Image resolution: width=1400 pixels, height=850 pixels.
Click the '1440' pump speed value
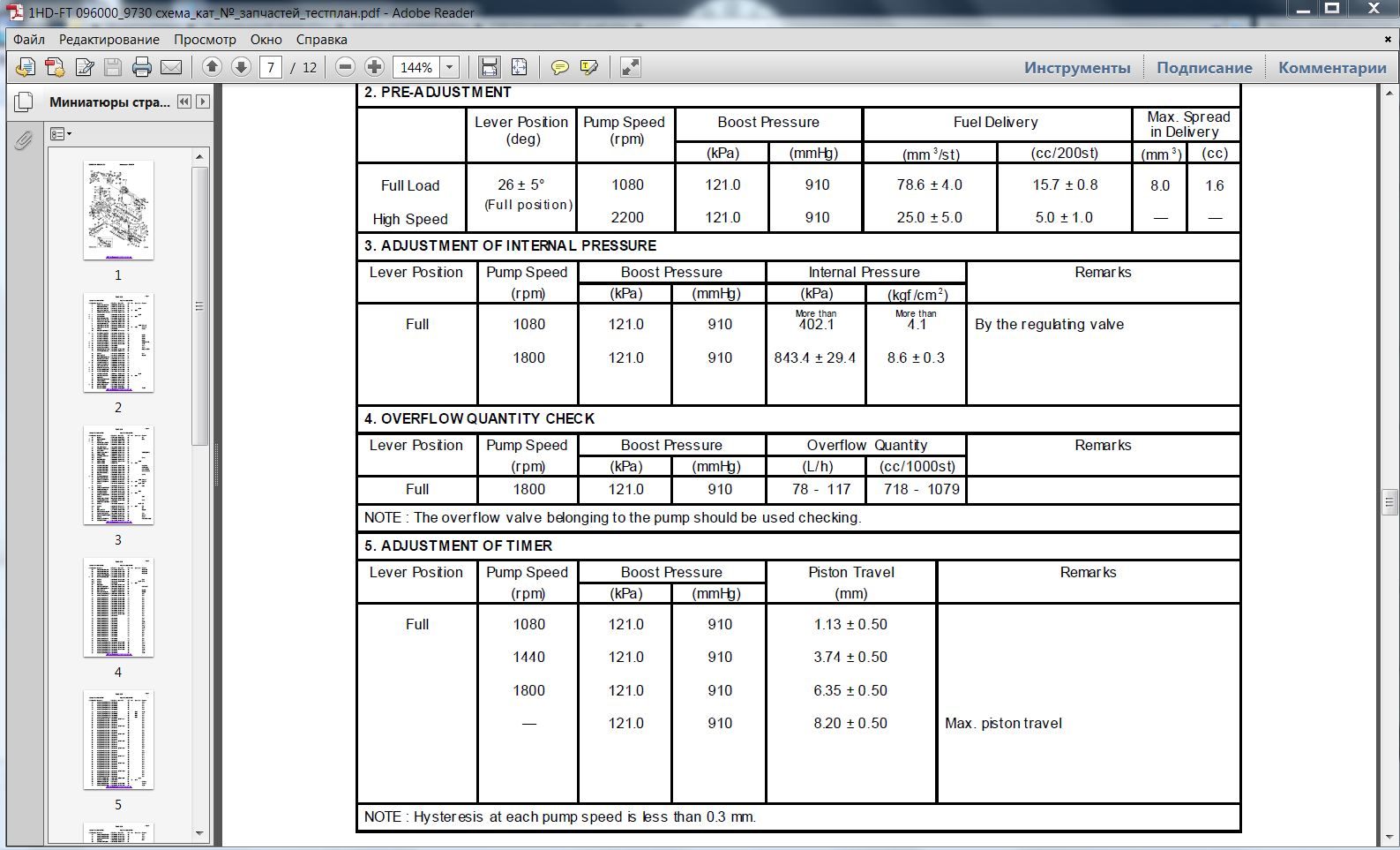point(528,658)
